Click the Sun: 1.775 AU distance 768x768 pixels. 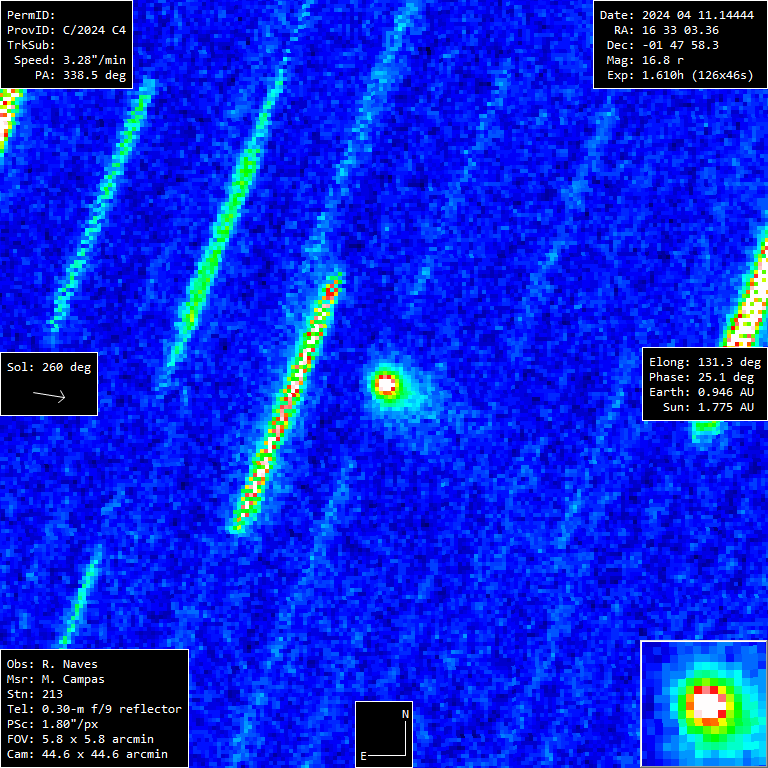click(x=708, y=408)
